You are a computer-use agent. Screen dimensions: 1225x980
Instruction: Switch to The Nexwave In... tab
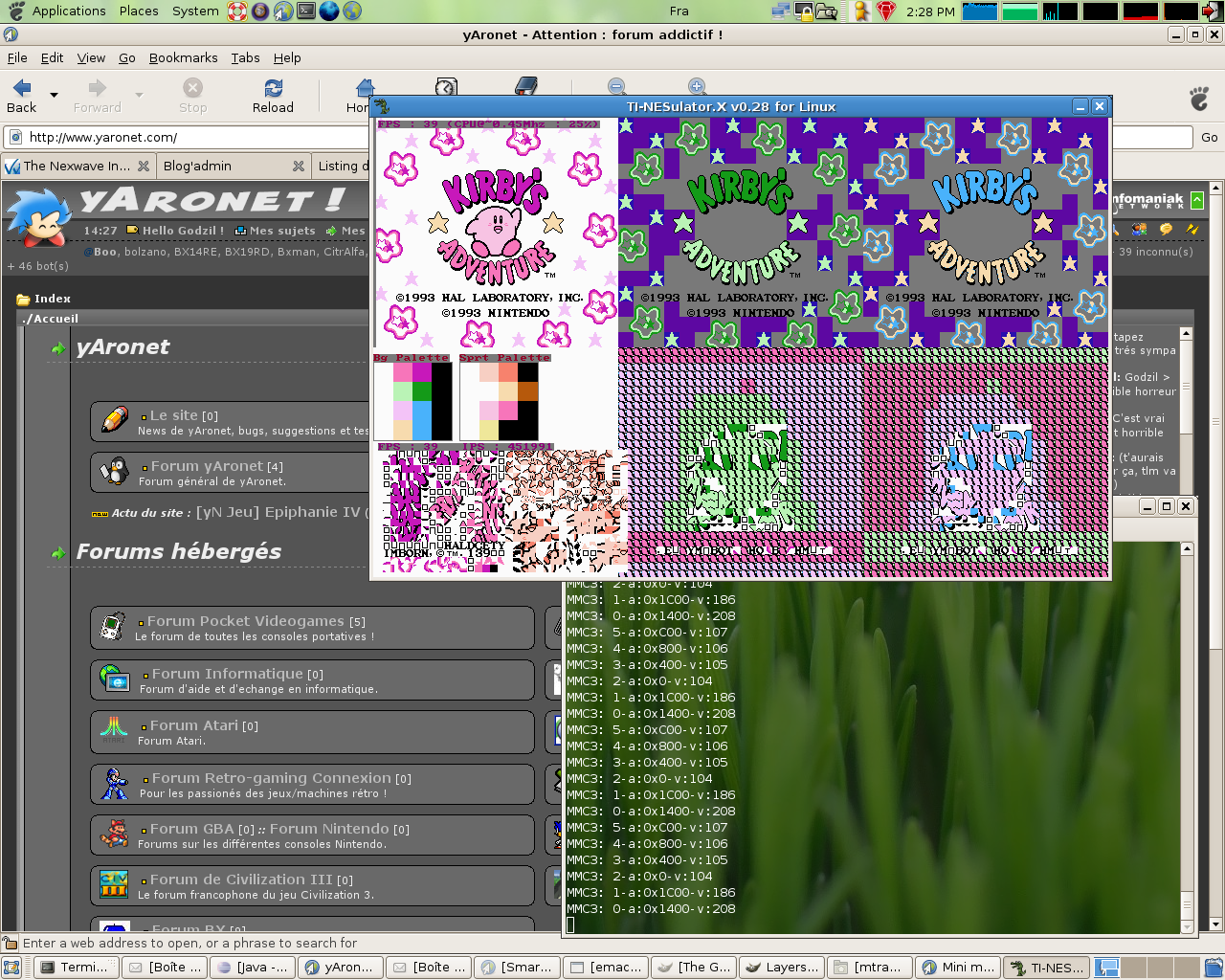pos(77,166)
